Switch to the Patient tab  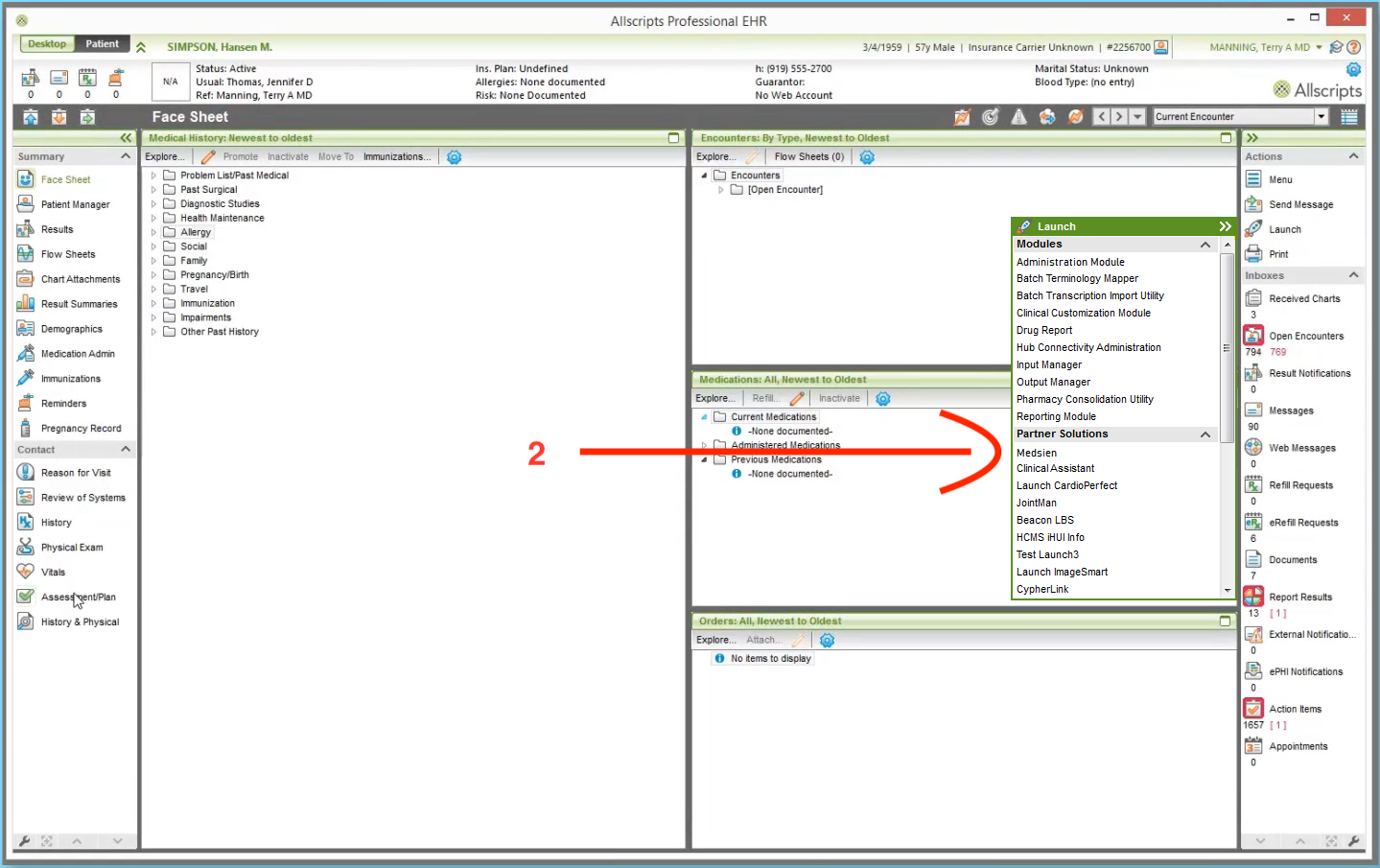(102, 43)
